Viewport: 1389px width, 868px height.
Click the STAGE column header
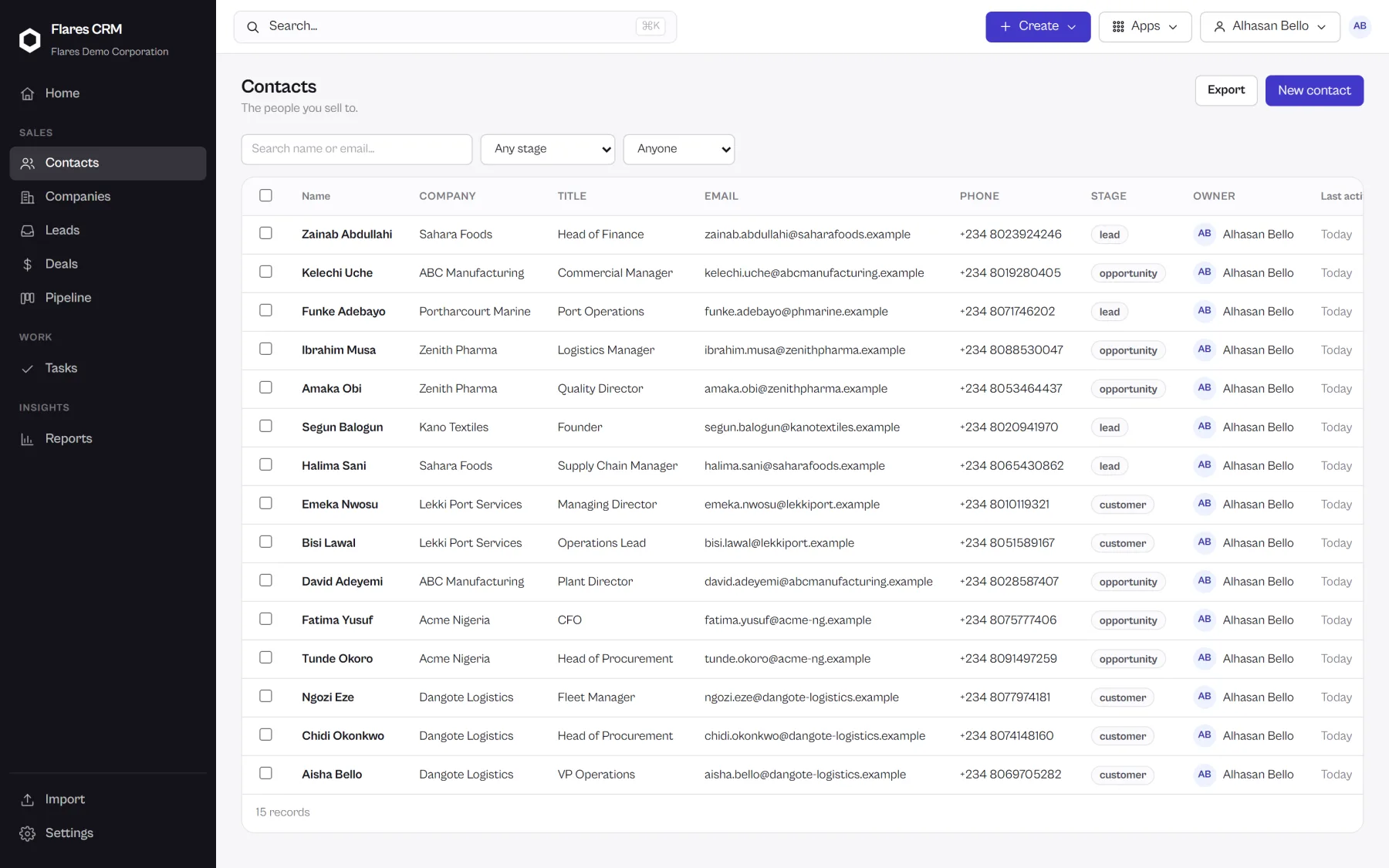pos(1108,196)
